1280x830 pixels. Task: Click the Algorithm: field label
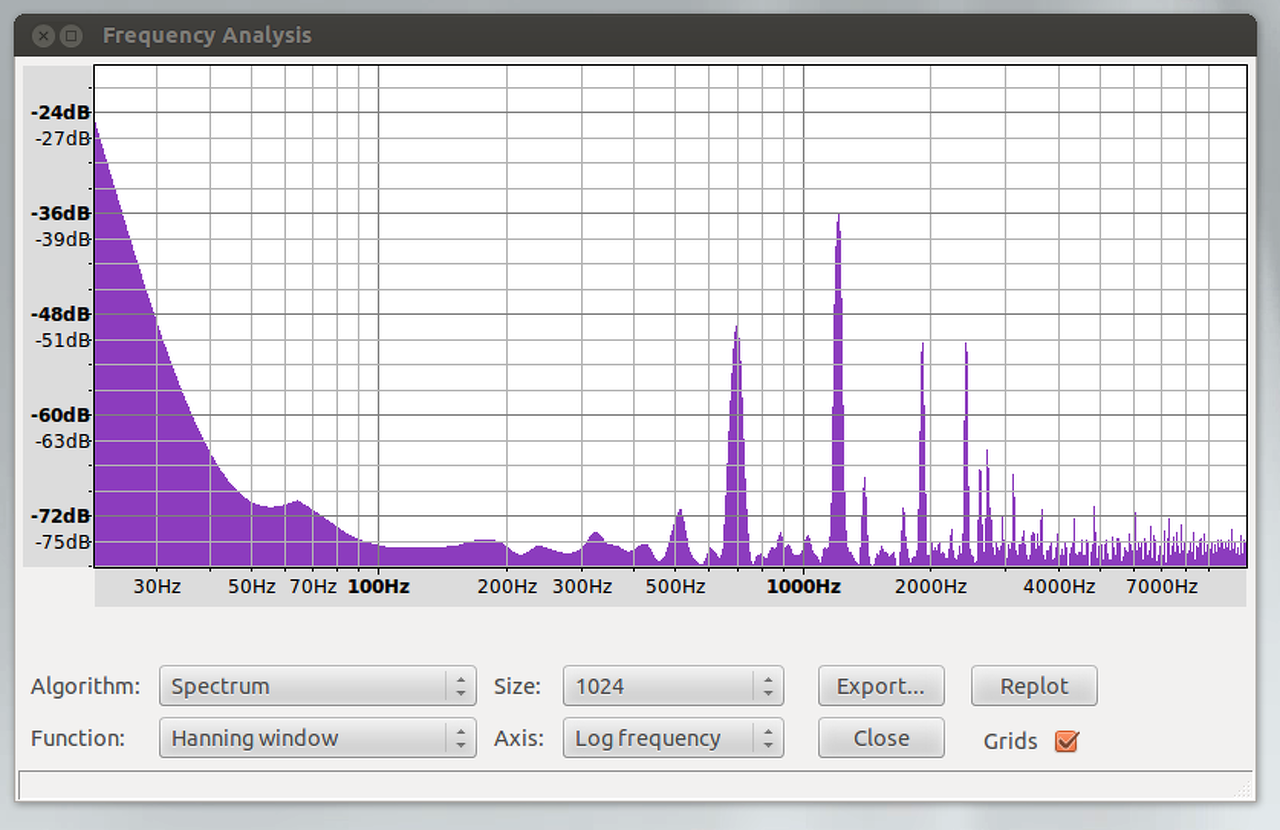coord(86,687)
